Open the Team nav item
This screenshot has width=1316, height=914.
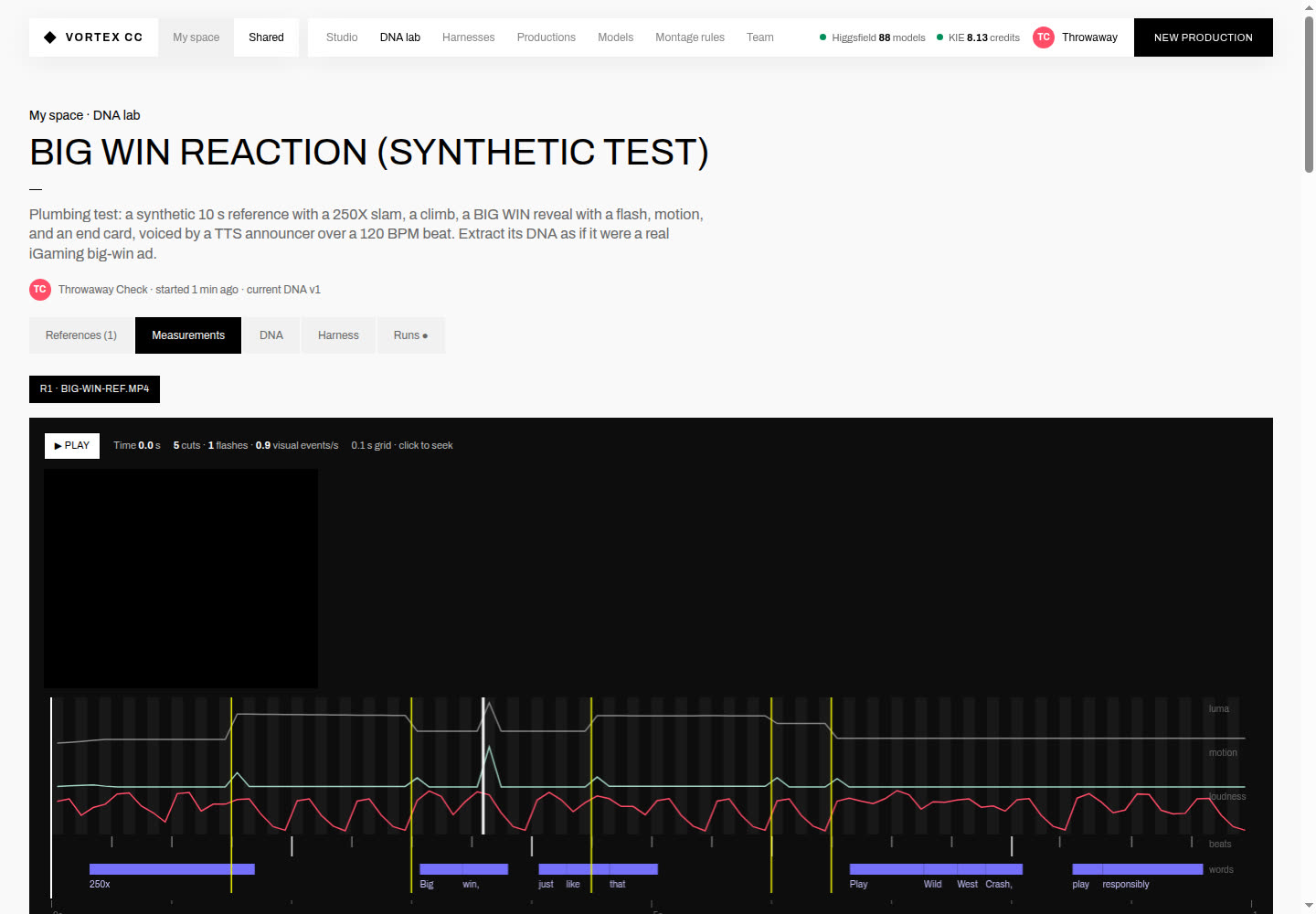click(760, 37)
